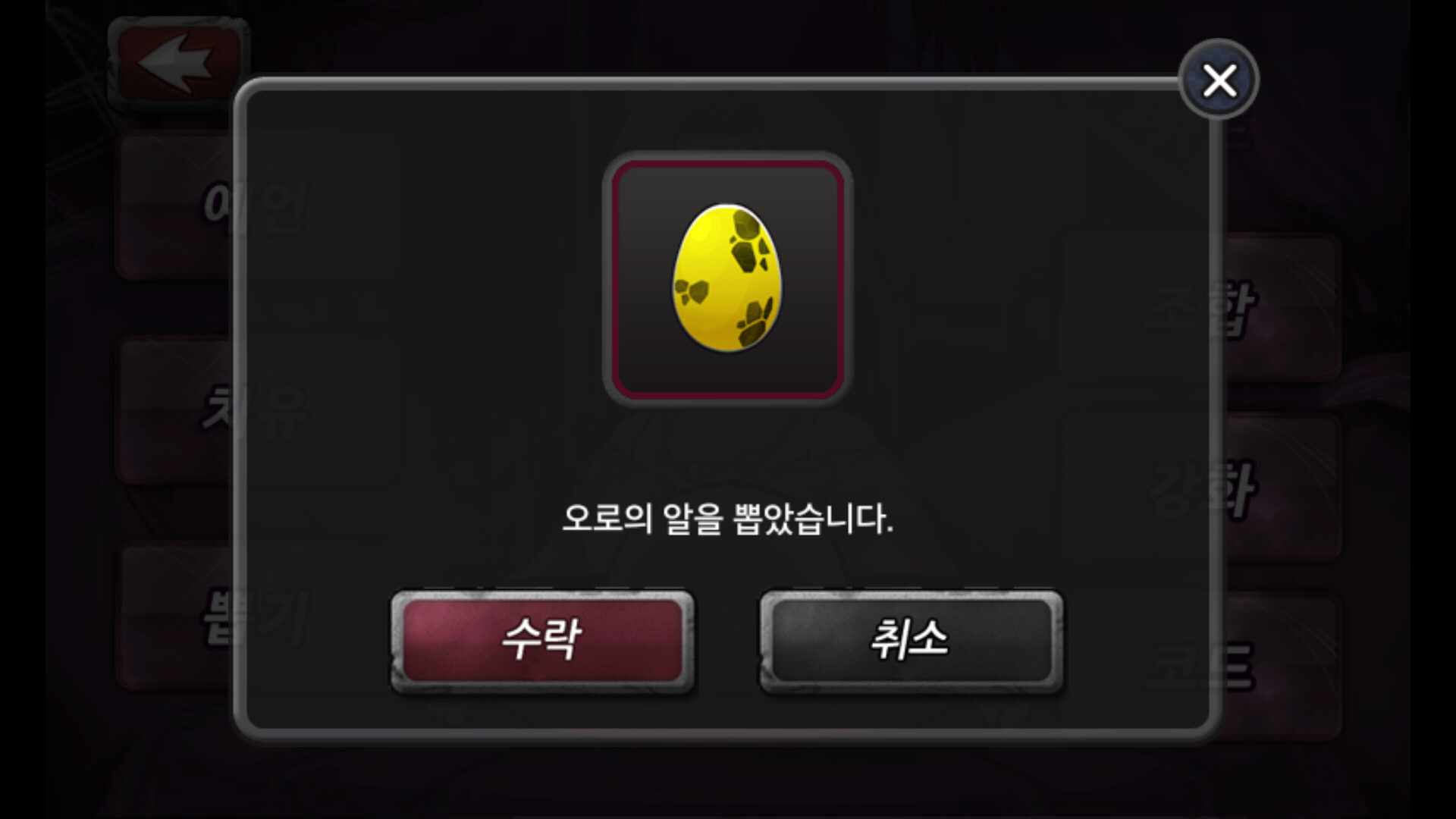Open the dimmed 예언 menu button
The image size is (1456, 819).
(x=176, y=207)
